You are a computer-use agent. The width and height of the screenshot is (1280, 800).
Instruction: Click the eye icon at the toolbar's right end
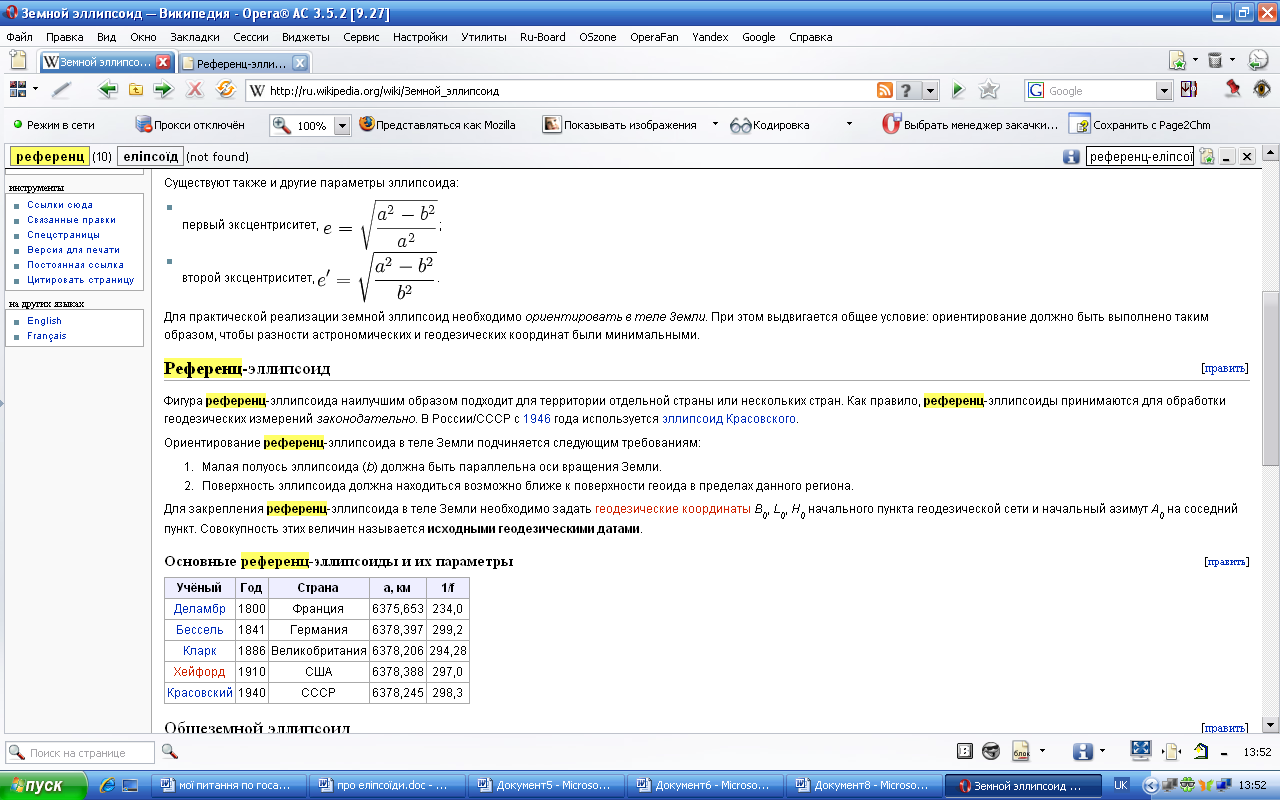1263,89
